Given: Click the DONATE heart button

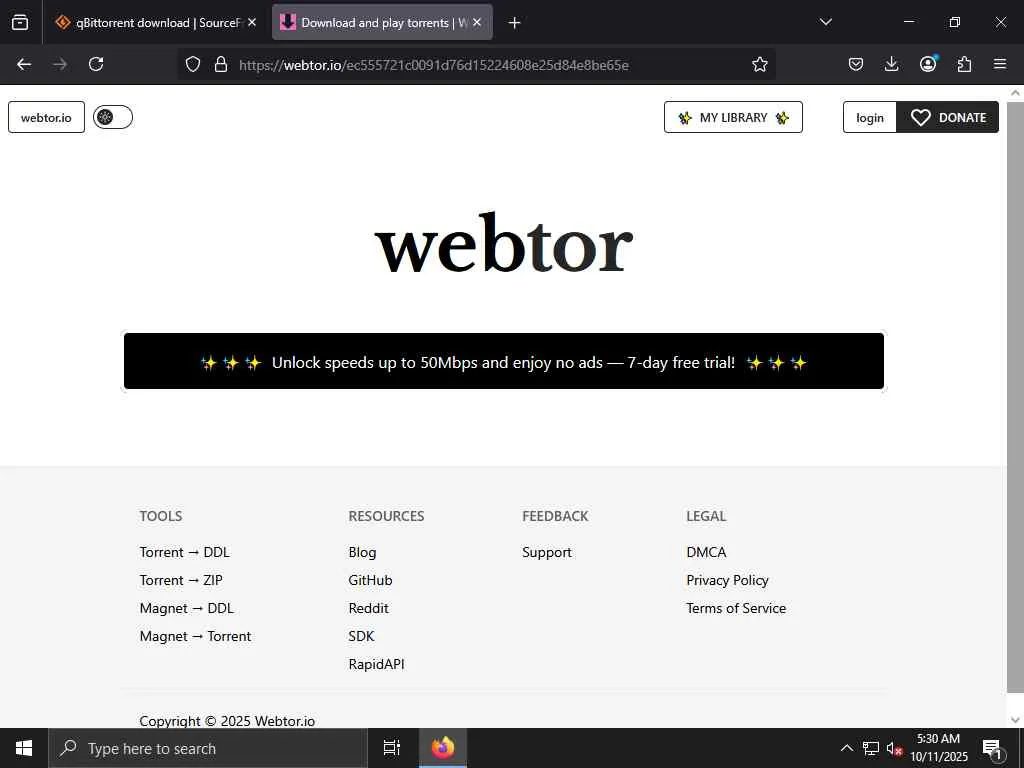Looking at the screenshot, I should 948,118.
